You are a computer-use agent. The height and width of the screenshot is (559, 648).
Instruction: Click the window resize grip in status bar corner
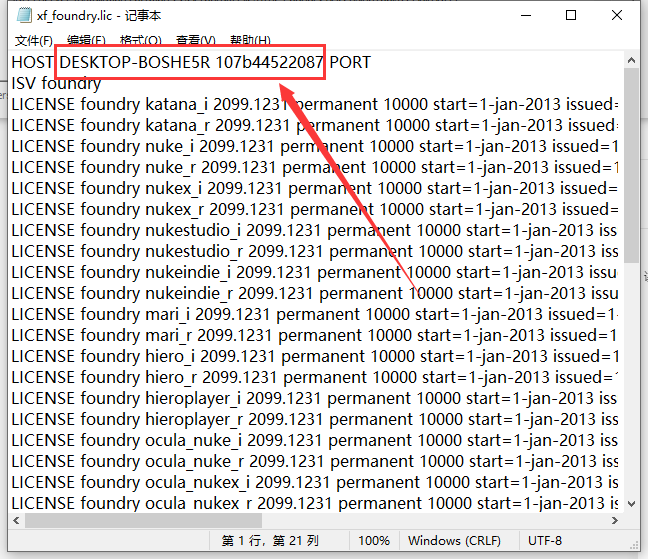click(634, 546)
